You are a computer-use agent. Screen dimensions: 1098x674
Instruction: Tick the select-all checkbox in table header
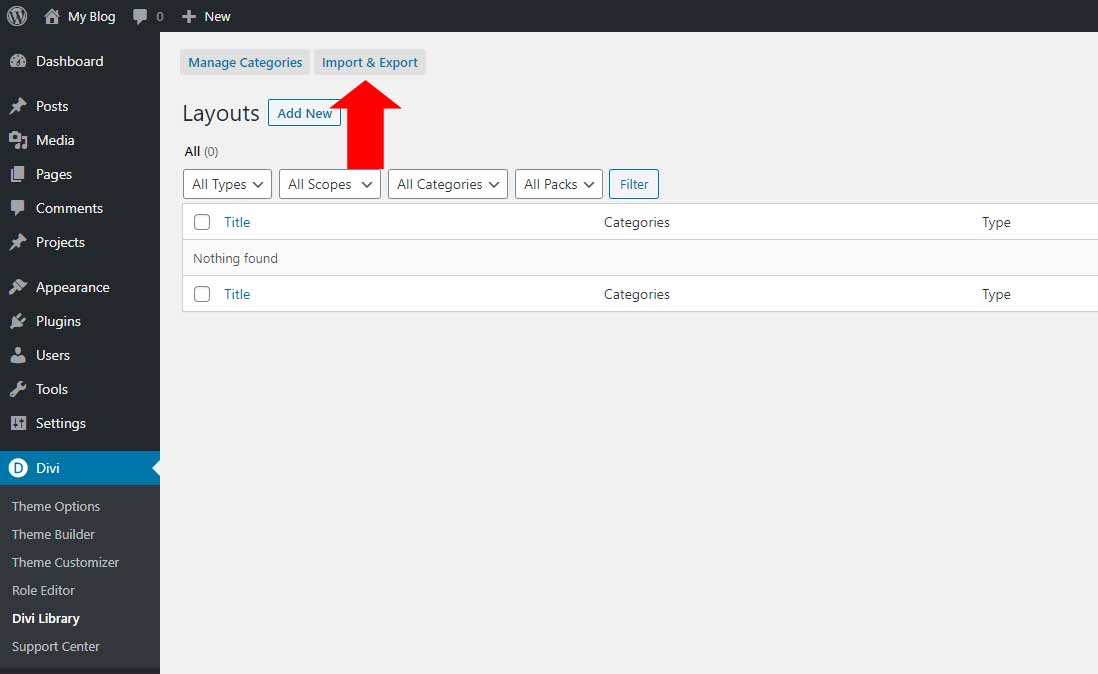202,222
